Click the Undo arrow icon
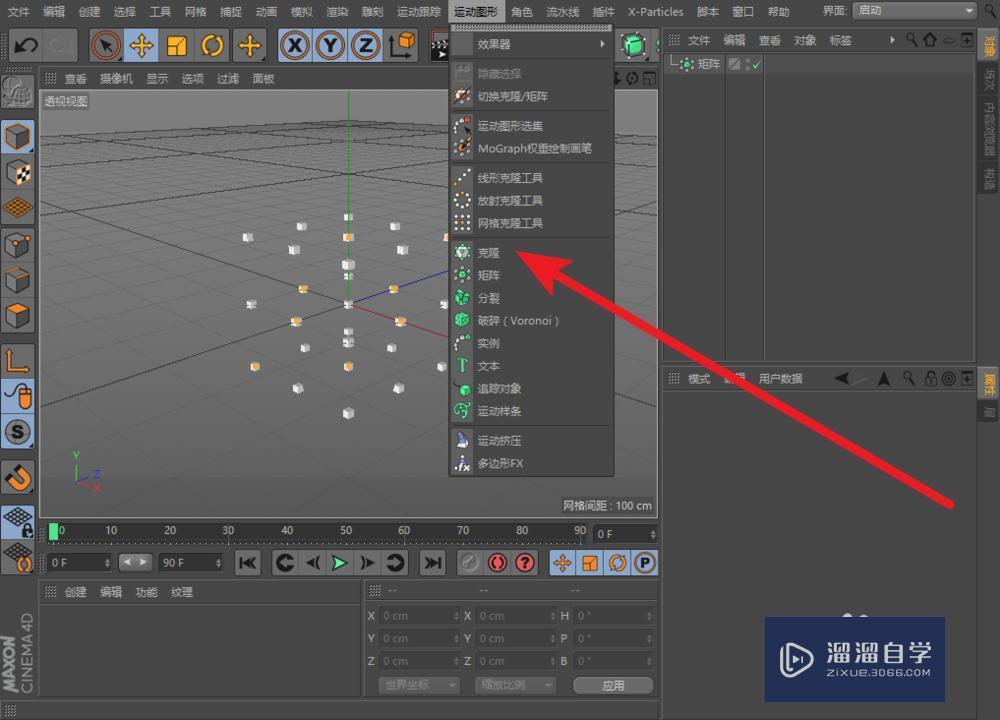The image size is (1000, 720). point(26,45)
